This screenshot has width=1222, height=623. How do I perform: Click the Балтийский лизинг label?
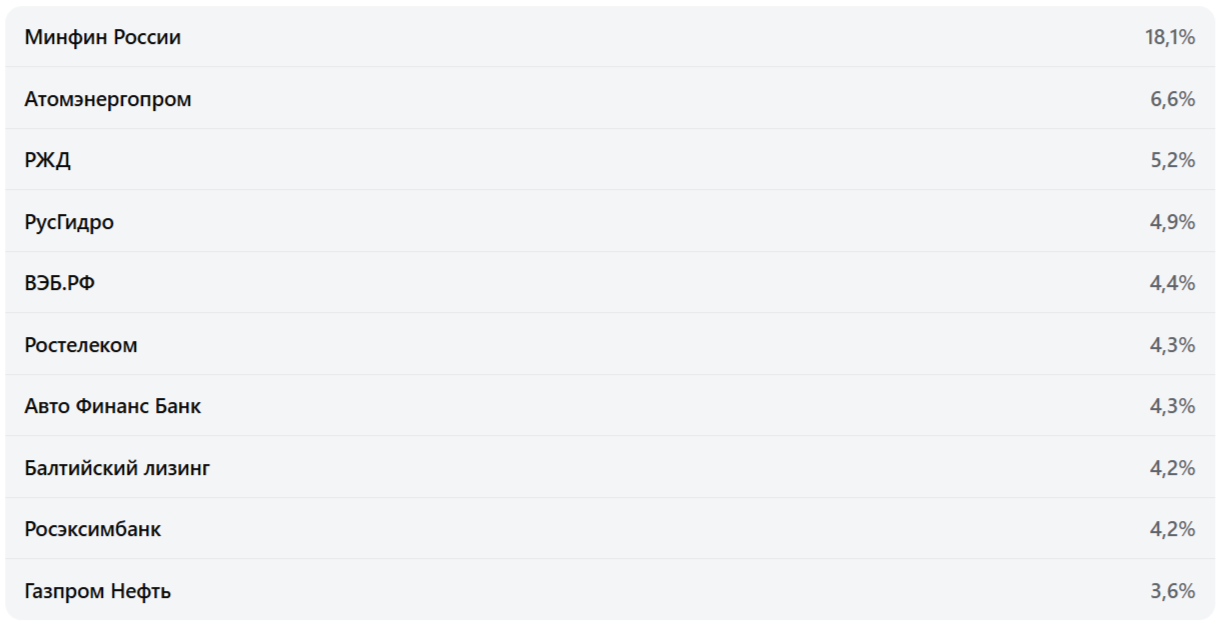point(117,468)
